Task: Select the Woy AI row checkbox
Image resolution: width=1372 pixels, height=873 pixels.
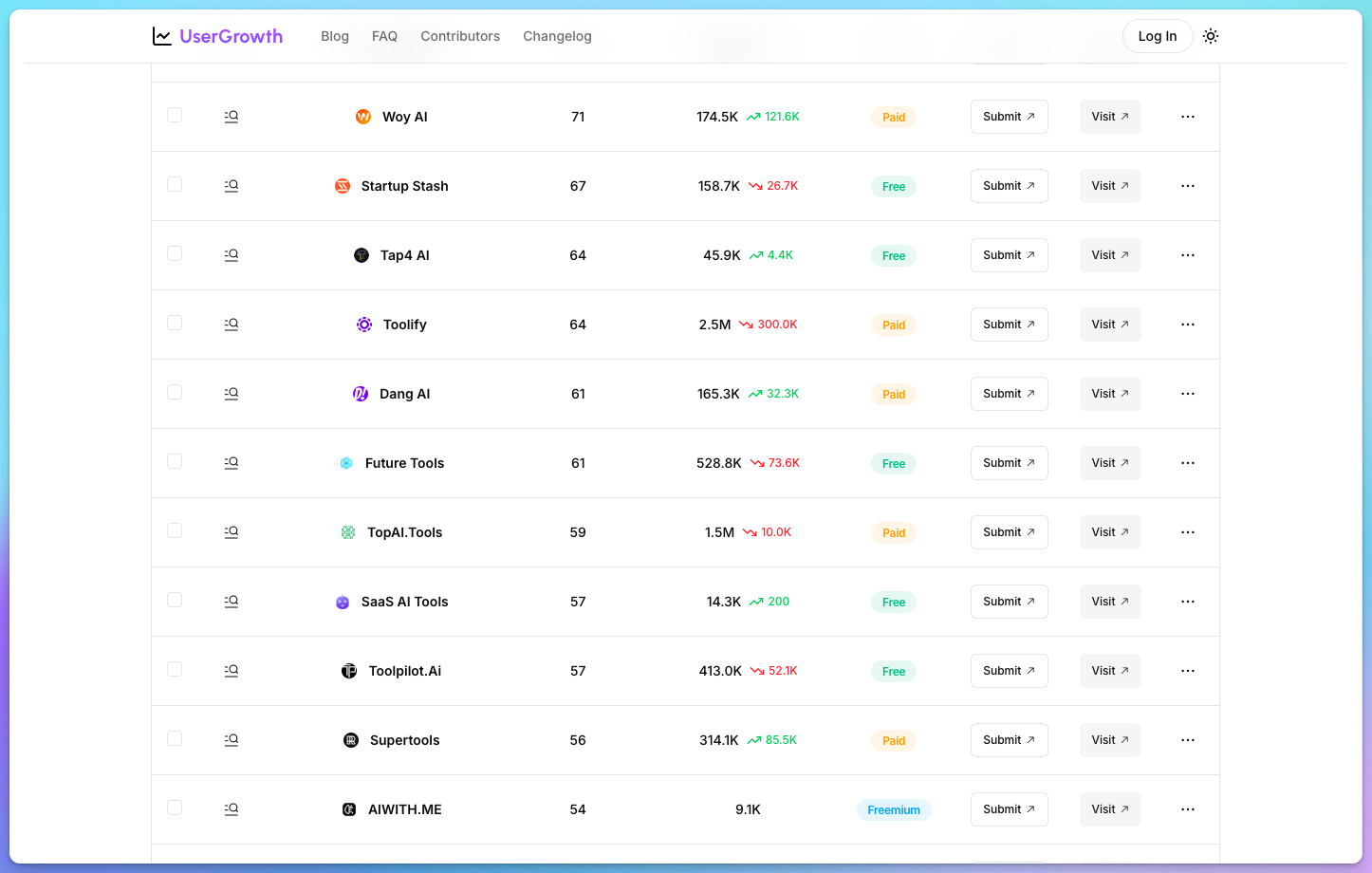Action: (175, 115)
